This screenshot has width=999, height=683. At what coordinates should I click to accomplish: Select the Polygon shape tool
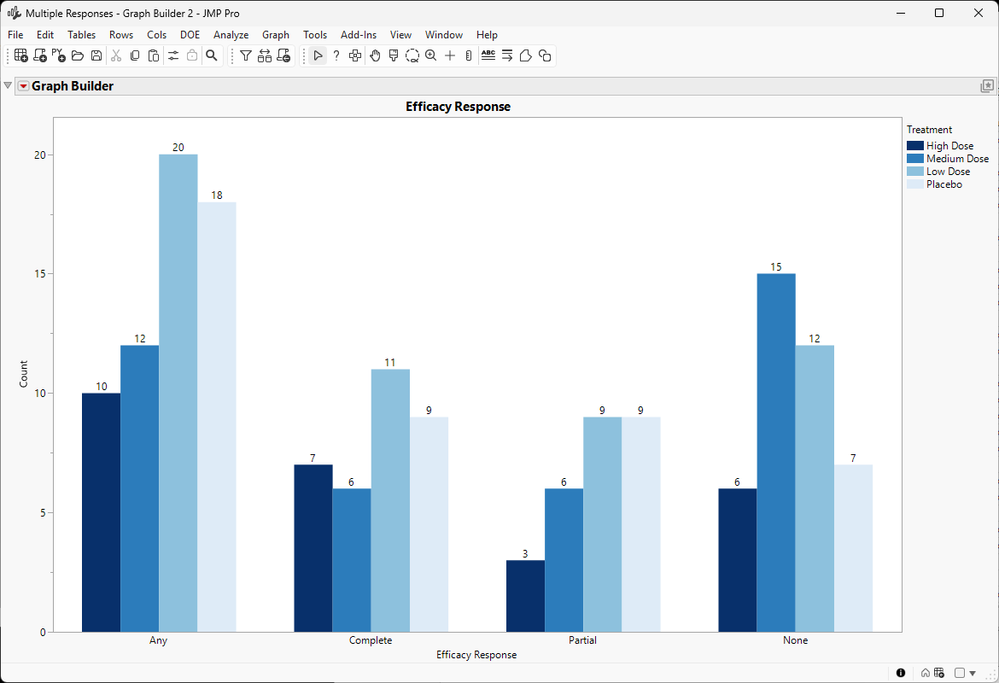point(526,56)
